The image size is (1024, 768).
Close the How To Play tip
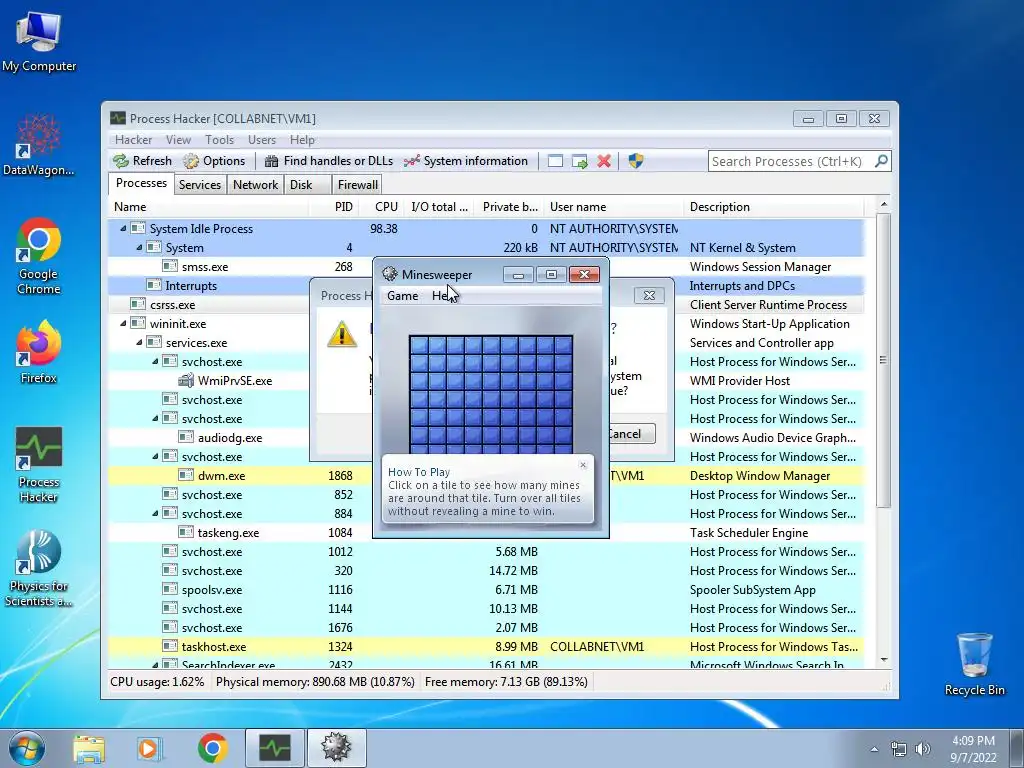583,465
